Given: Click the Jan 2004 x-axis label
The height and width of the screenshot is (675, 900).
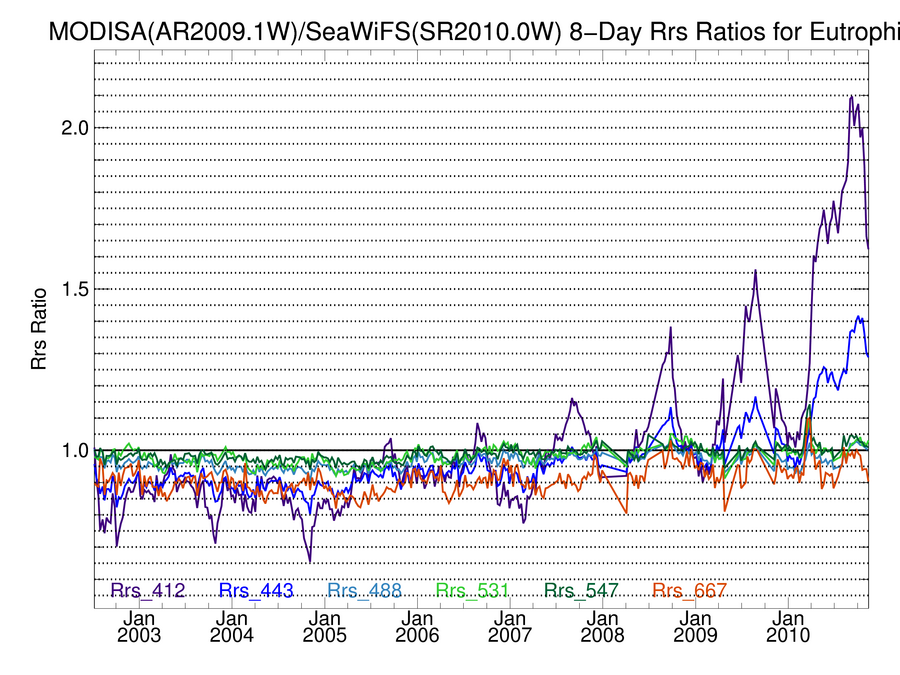Looking at the screenshot, I should click(231, 627).
